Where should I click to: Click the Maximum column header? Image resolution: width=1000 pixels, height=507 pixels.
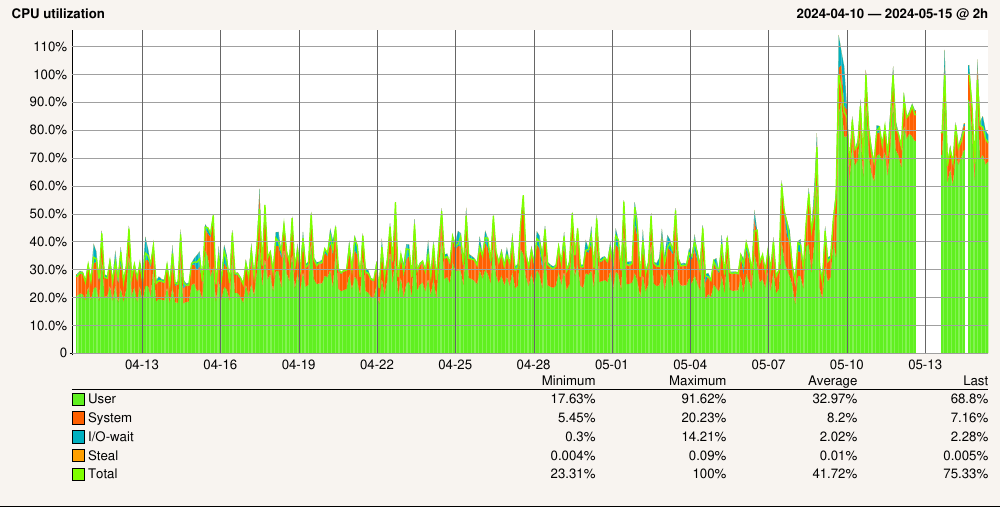click(697, 381)
